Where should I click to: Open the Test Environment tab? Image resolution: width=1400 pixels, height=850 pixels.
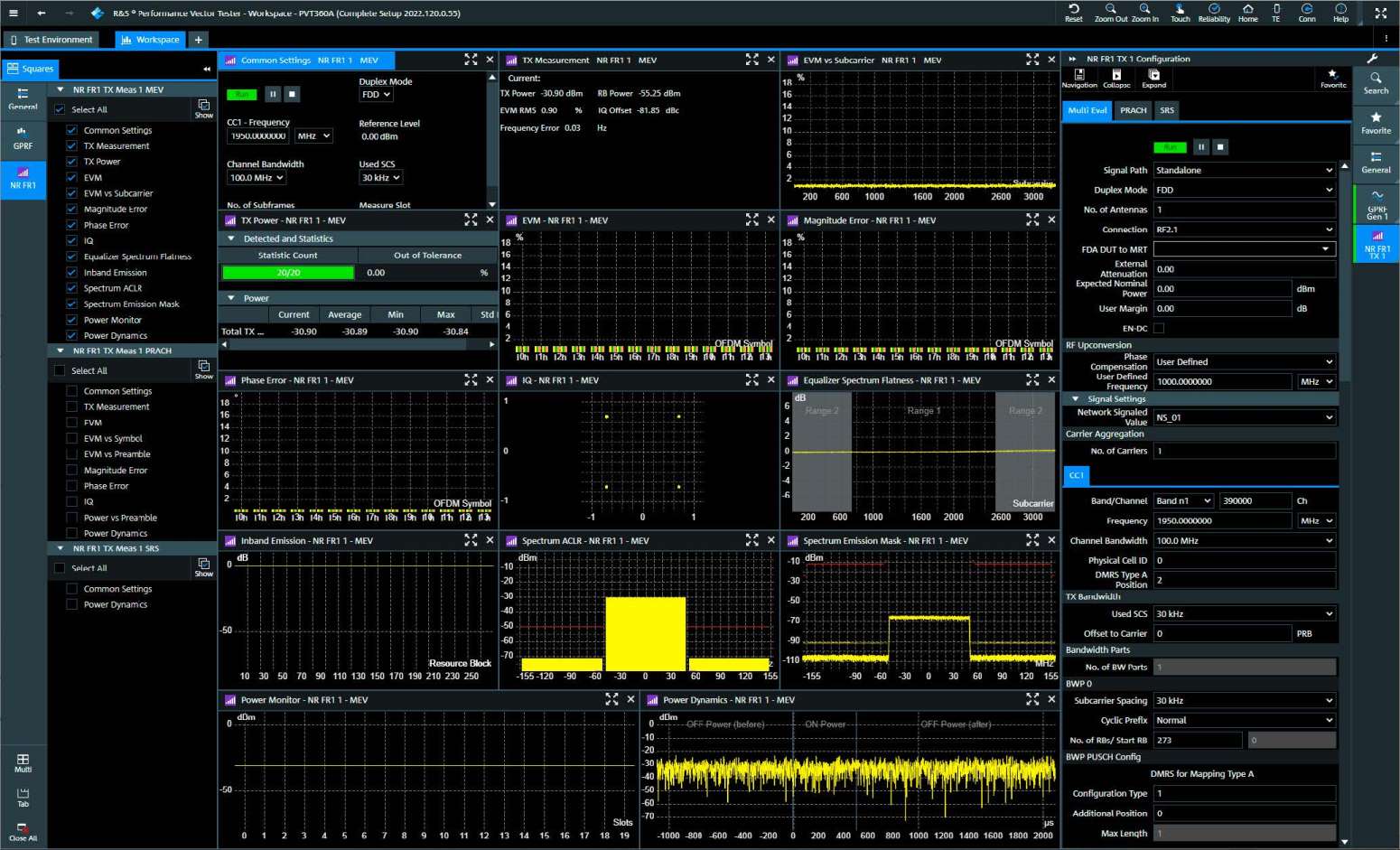pos(51,40)
